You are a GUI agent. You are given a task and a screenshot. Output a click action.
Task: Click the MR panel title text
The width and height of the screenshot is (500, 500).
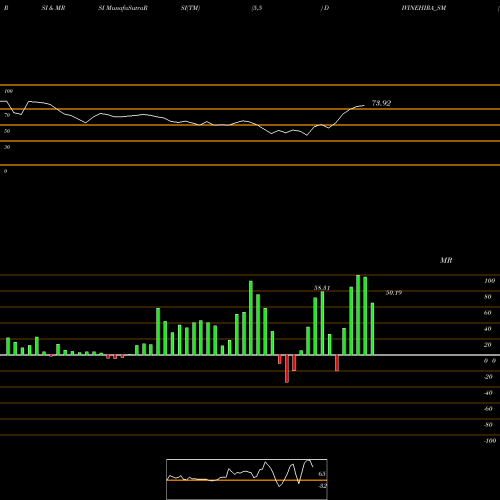446,260
